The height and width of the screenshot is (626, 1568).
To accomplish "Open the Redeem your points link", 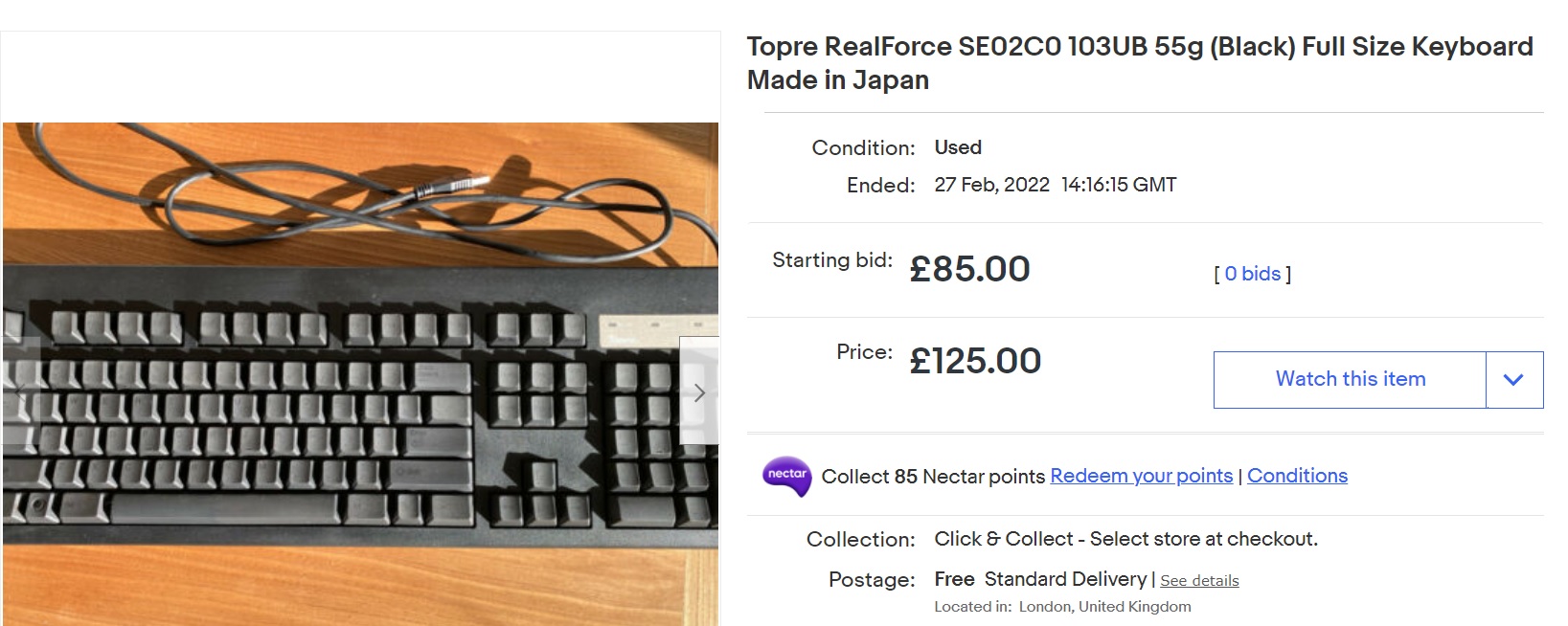I will [x=1141, y=476].
